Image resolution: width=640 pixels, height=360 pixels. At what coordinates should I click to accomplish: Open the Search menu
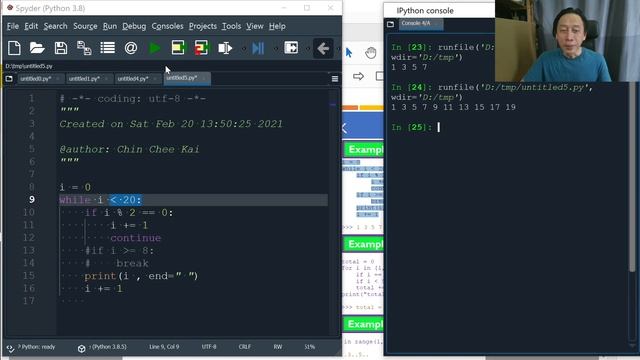(56, 26)
